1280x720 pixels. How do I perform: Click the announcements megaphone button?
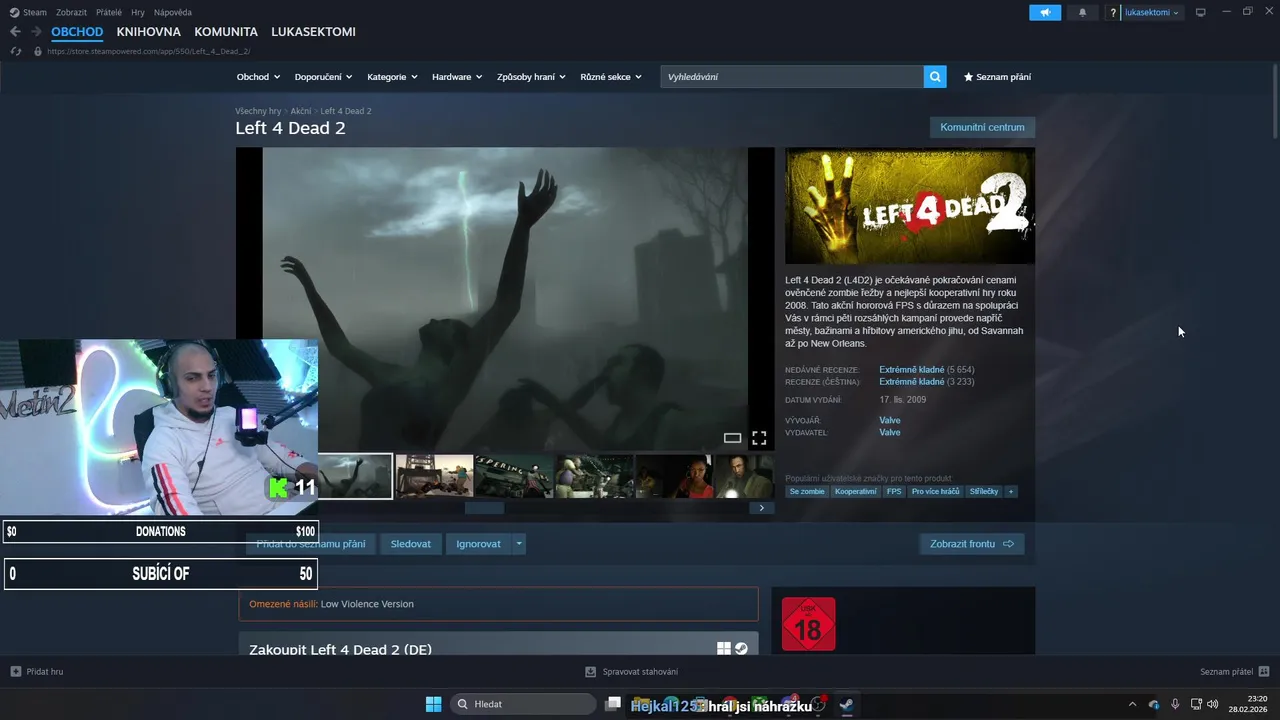pos(1045,13)
